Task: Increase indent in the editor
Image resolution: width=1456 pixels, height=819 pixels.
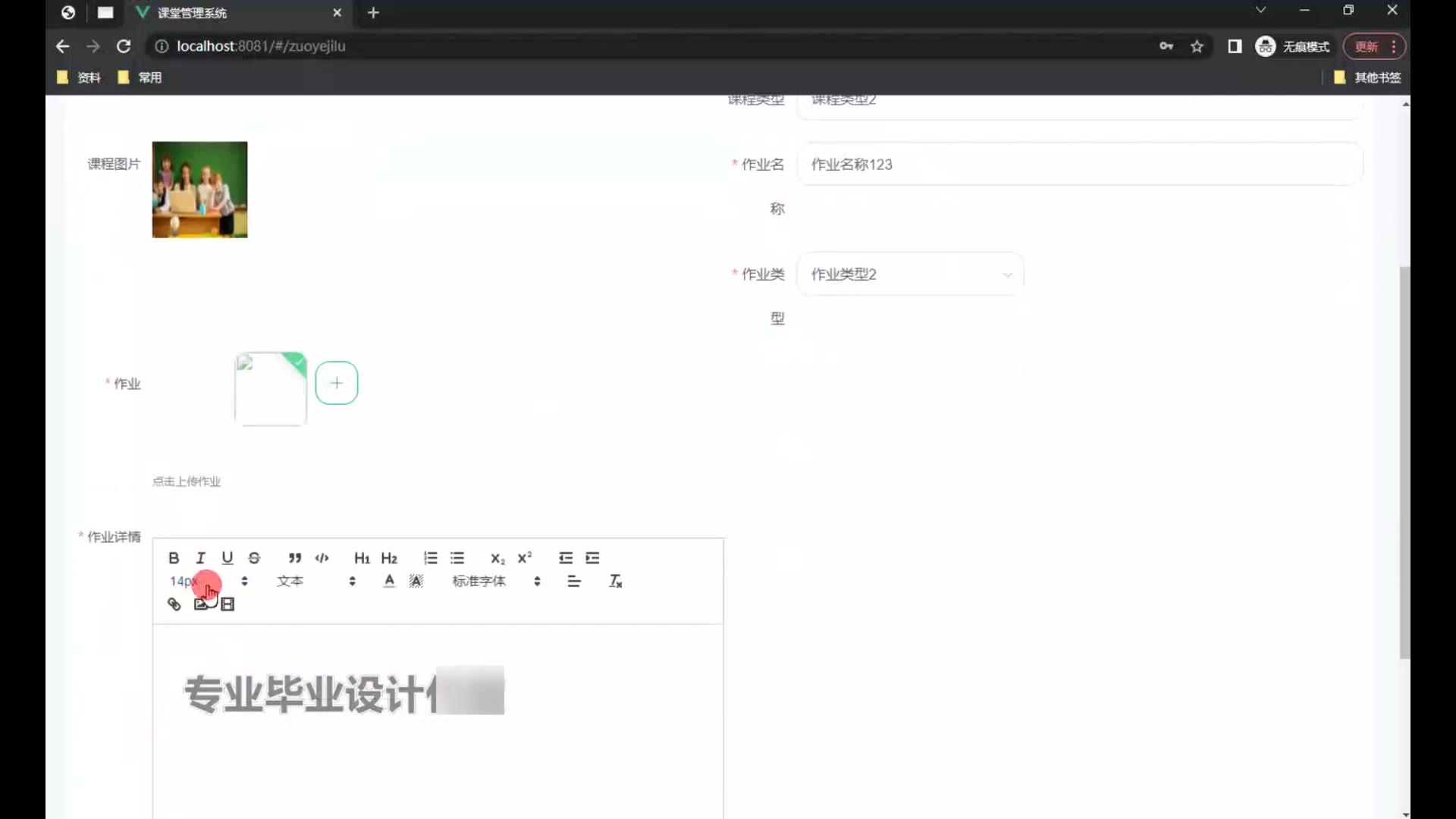Action: tap(593, 558)
